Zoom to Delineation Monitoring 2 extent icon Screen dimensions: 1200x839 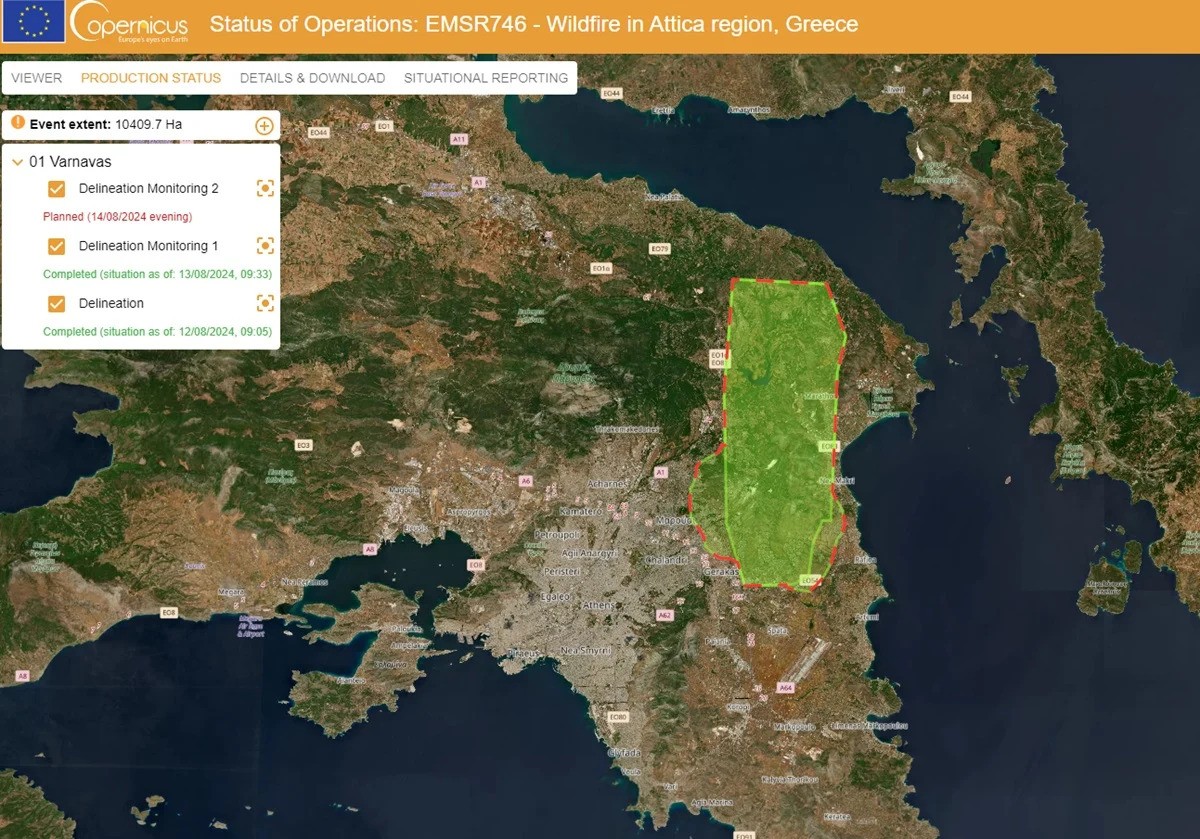(x=265, y=188)
